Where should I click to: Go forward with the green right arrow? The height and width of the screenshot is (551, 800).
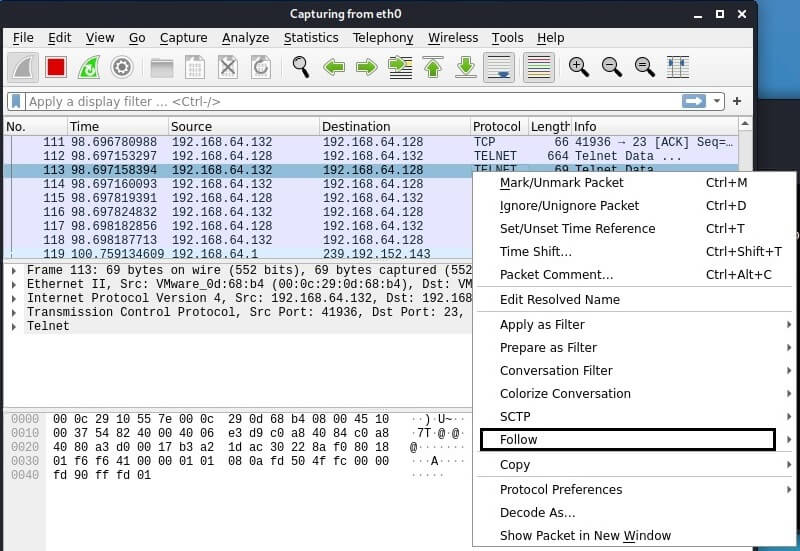tap(367, 67)
